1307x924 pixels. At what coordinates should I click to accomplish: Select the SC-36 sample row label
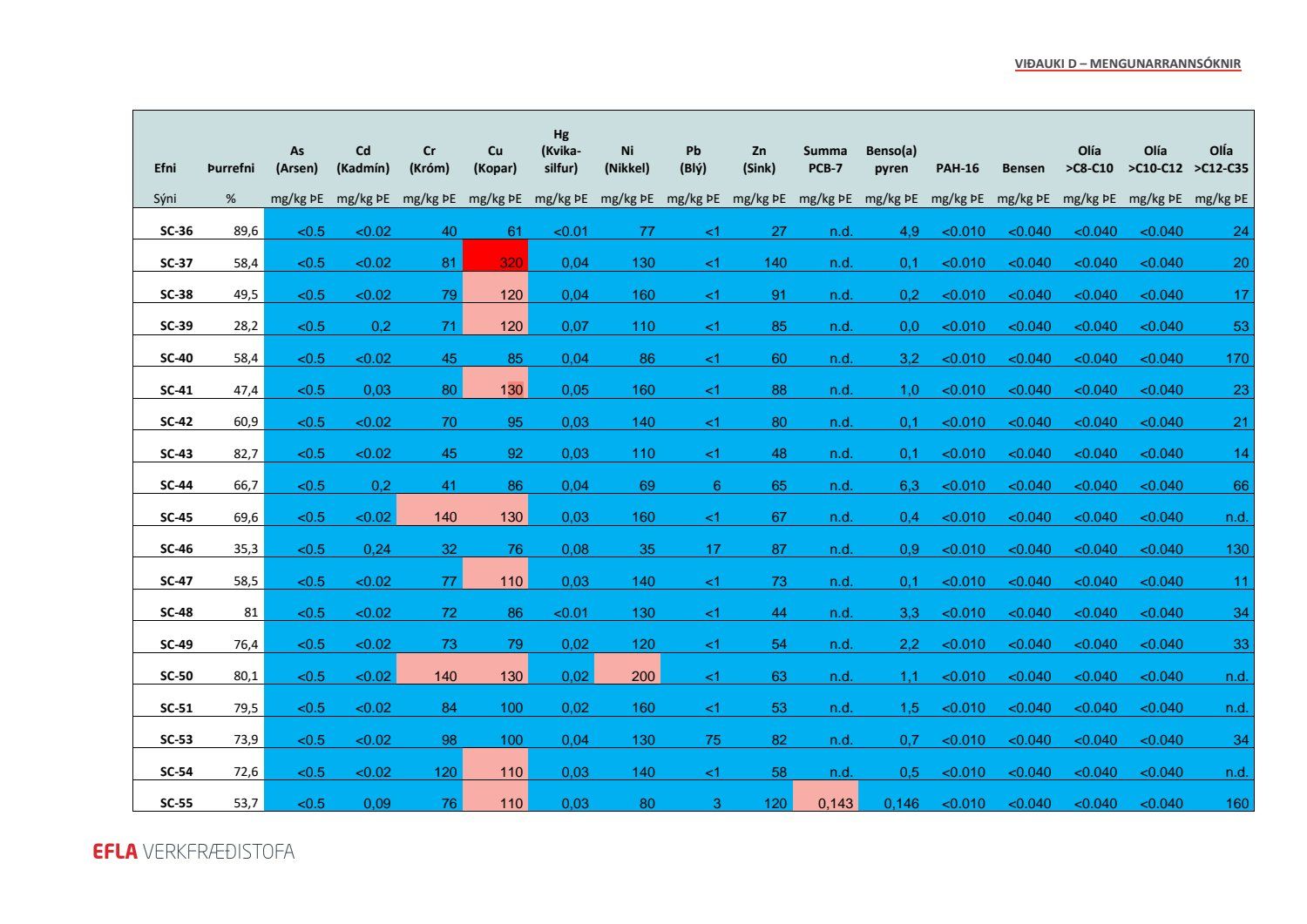(176, 231)
